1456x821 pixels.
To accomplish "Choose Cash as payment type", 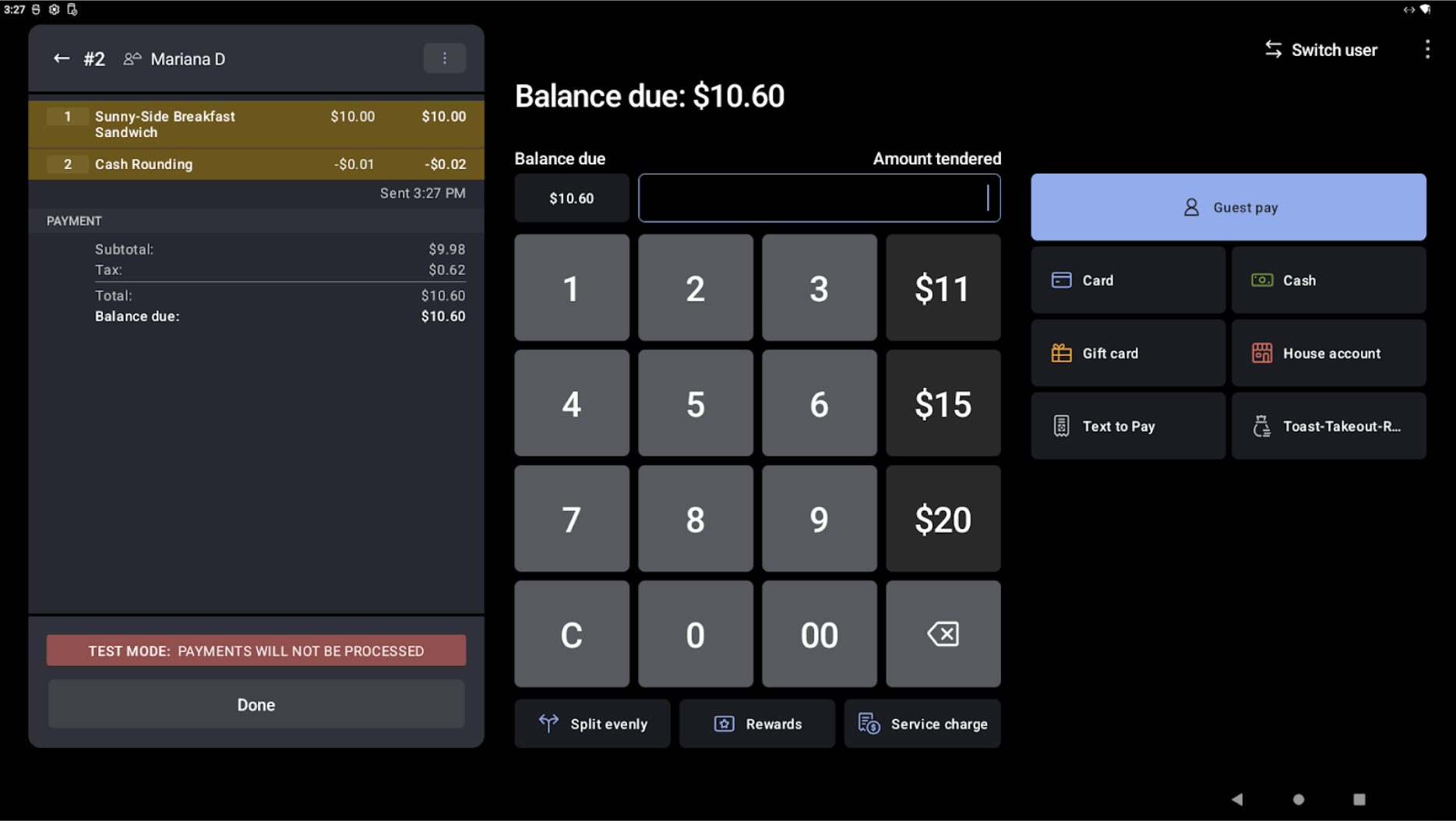I will (x=1327, y=280).
